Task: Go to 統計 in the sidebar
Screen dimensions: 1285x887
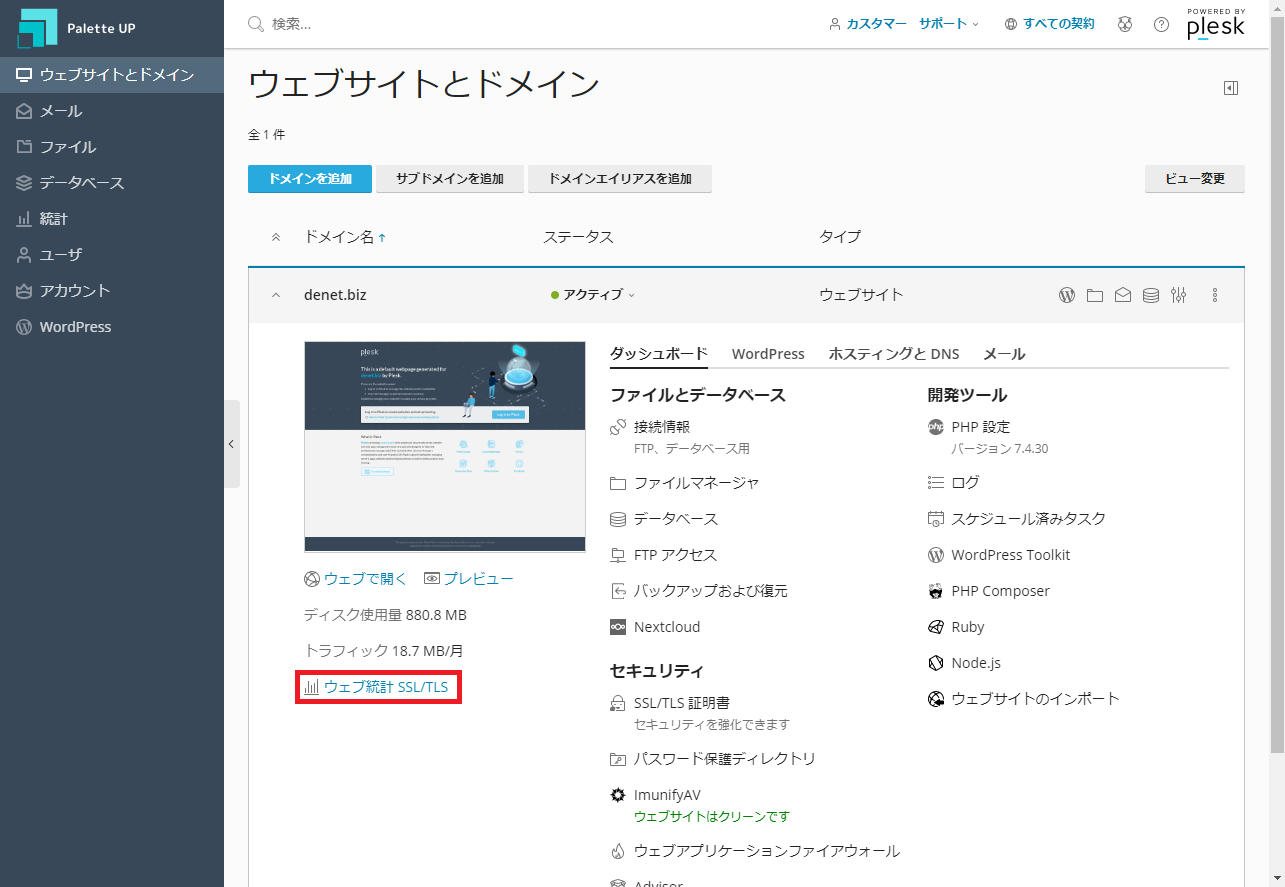Action: tap(112, 219)
